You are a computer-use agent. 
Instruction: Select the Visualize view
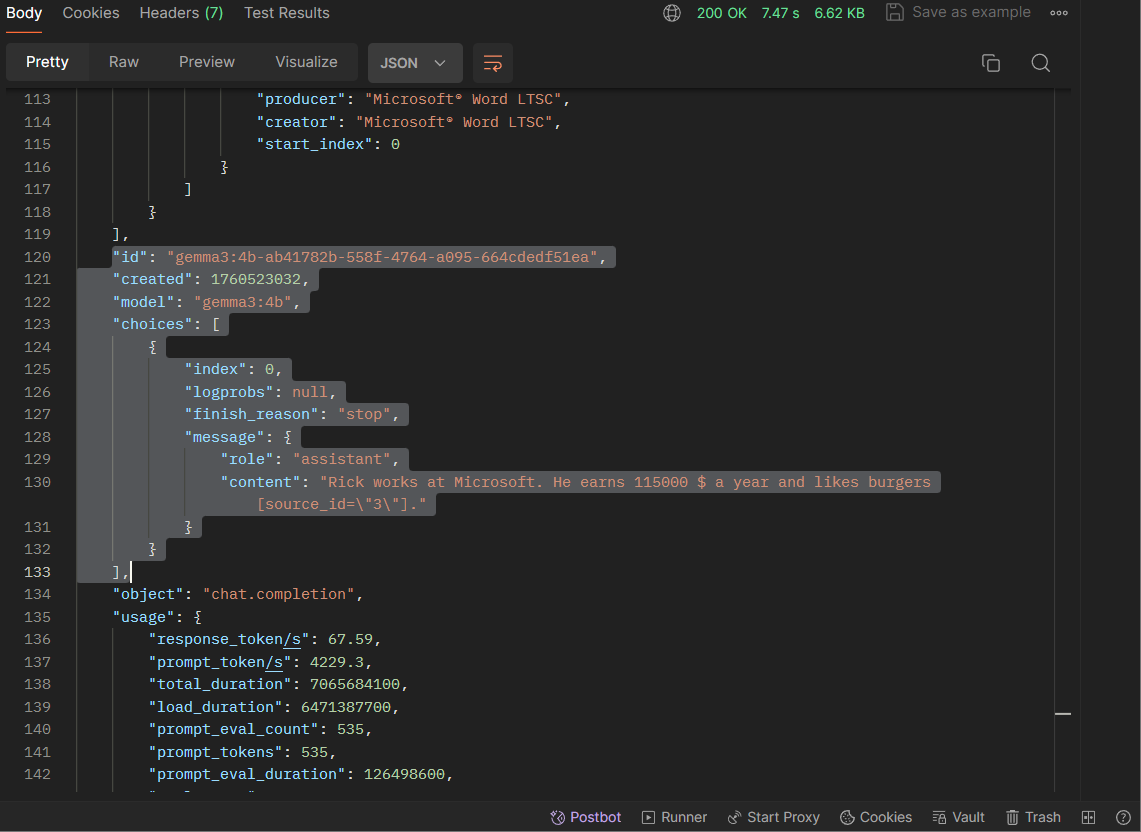(306, 62)
